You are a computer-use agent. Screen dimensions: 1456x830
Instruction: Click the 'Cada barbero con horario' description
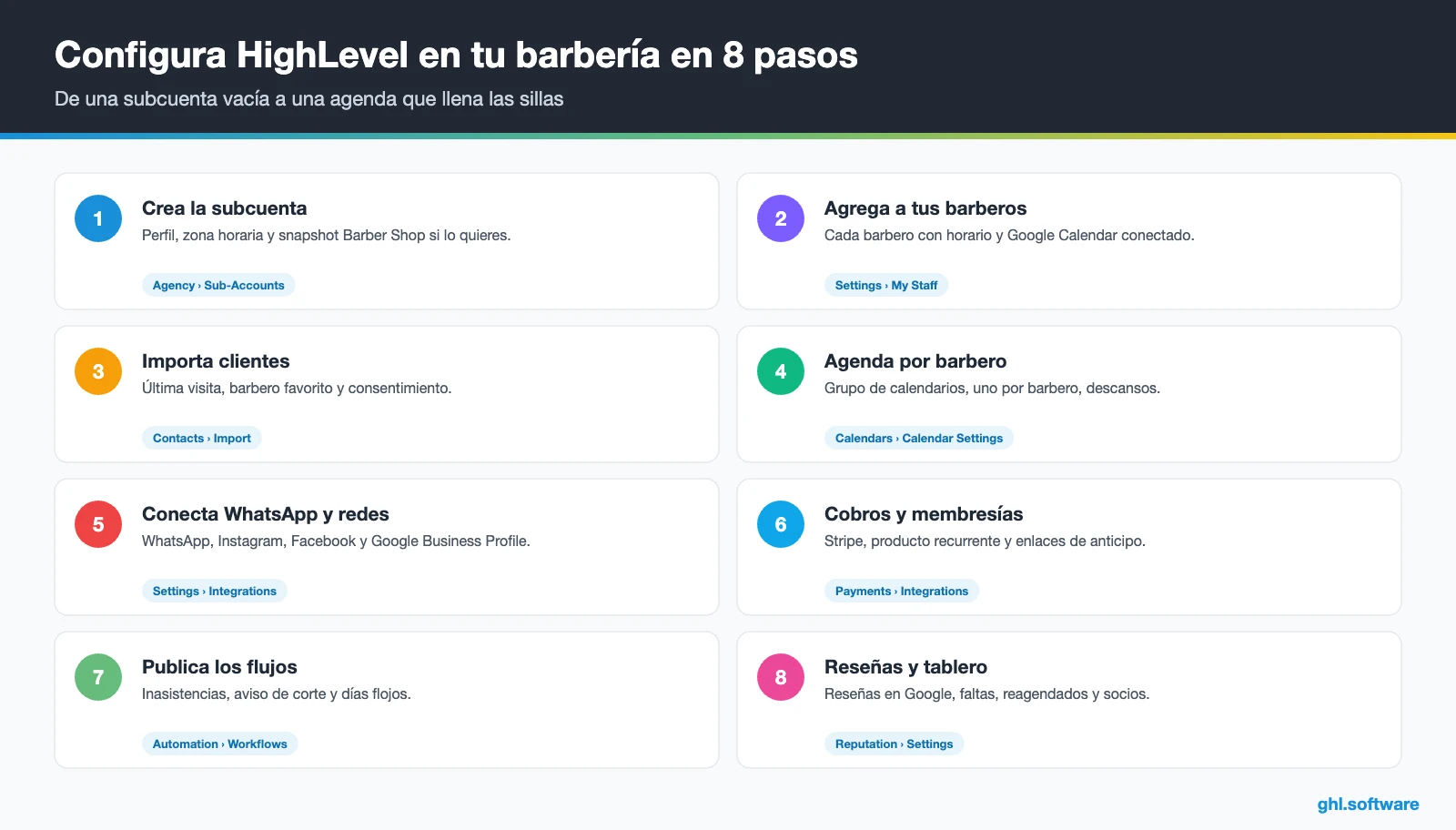pyautogui.click(x=1009, y=236)
